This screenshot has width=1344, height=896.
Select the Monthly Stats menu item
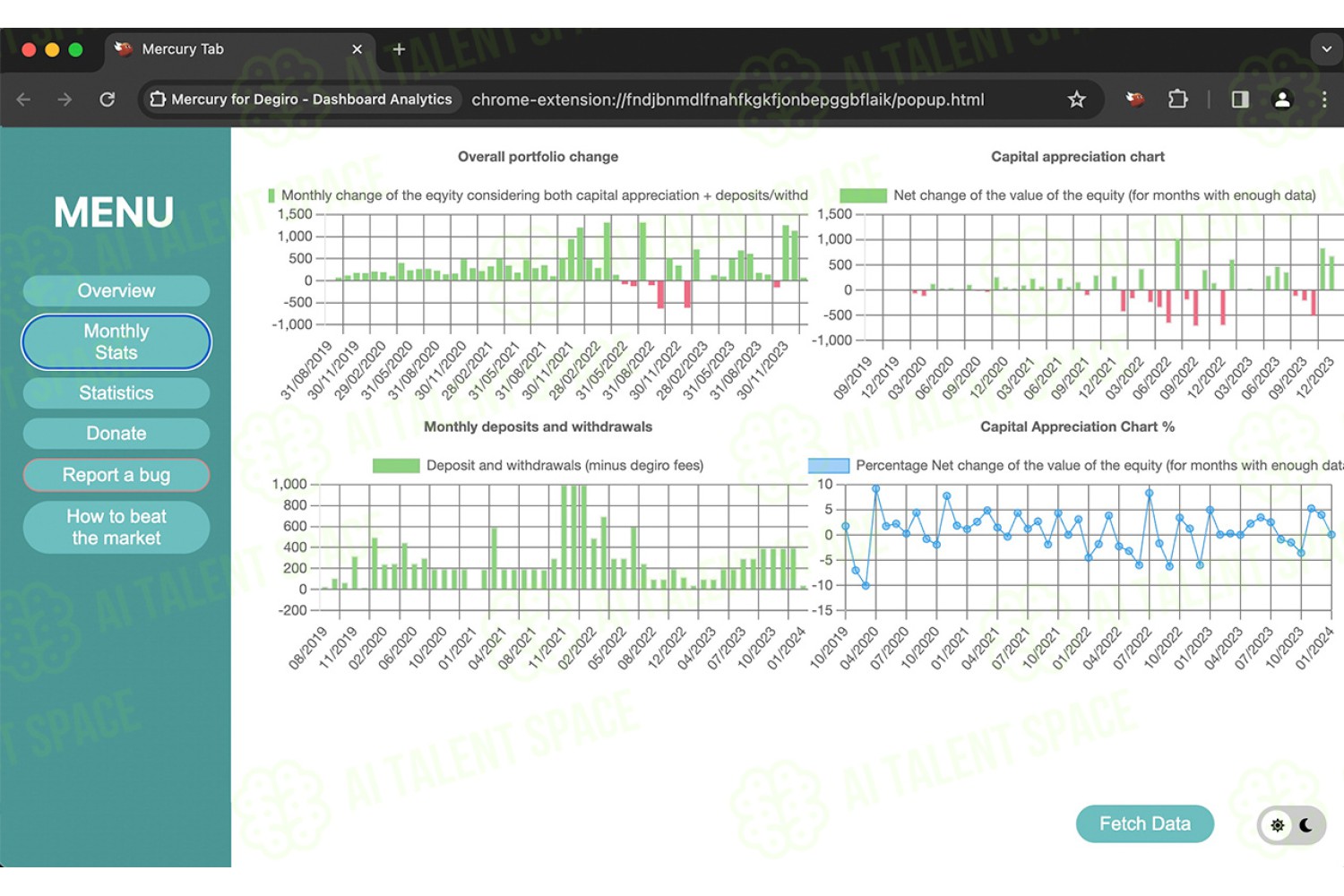click(x=116, y=341)
